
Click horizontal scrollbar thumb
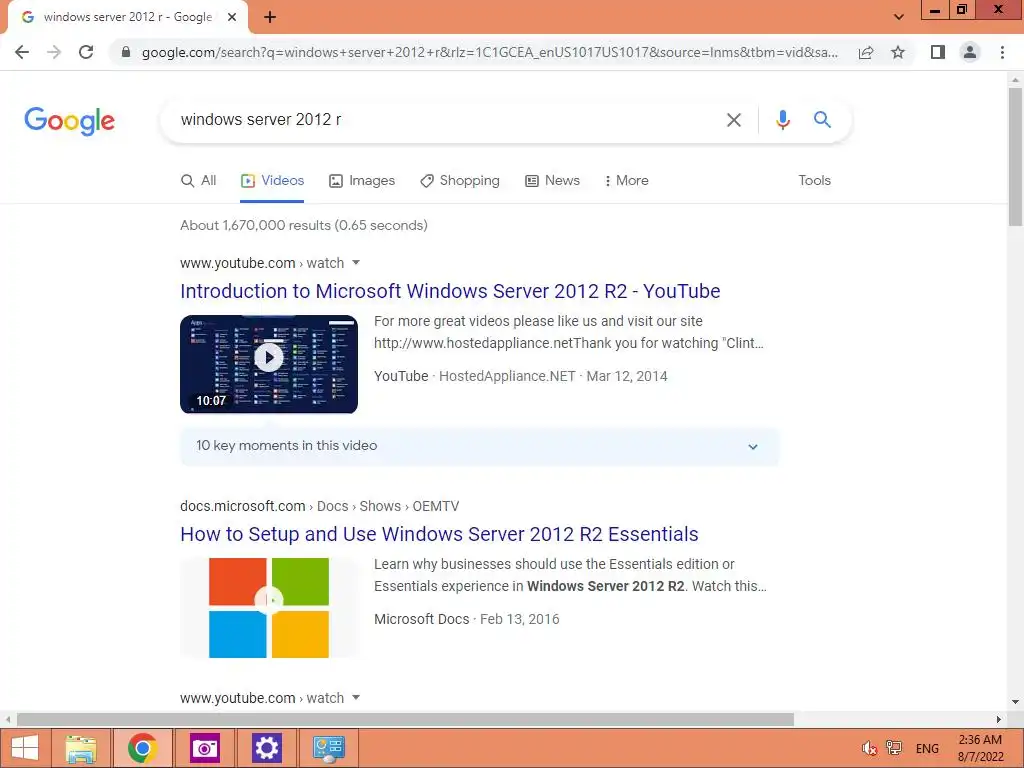405,720
